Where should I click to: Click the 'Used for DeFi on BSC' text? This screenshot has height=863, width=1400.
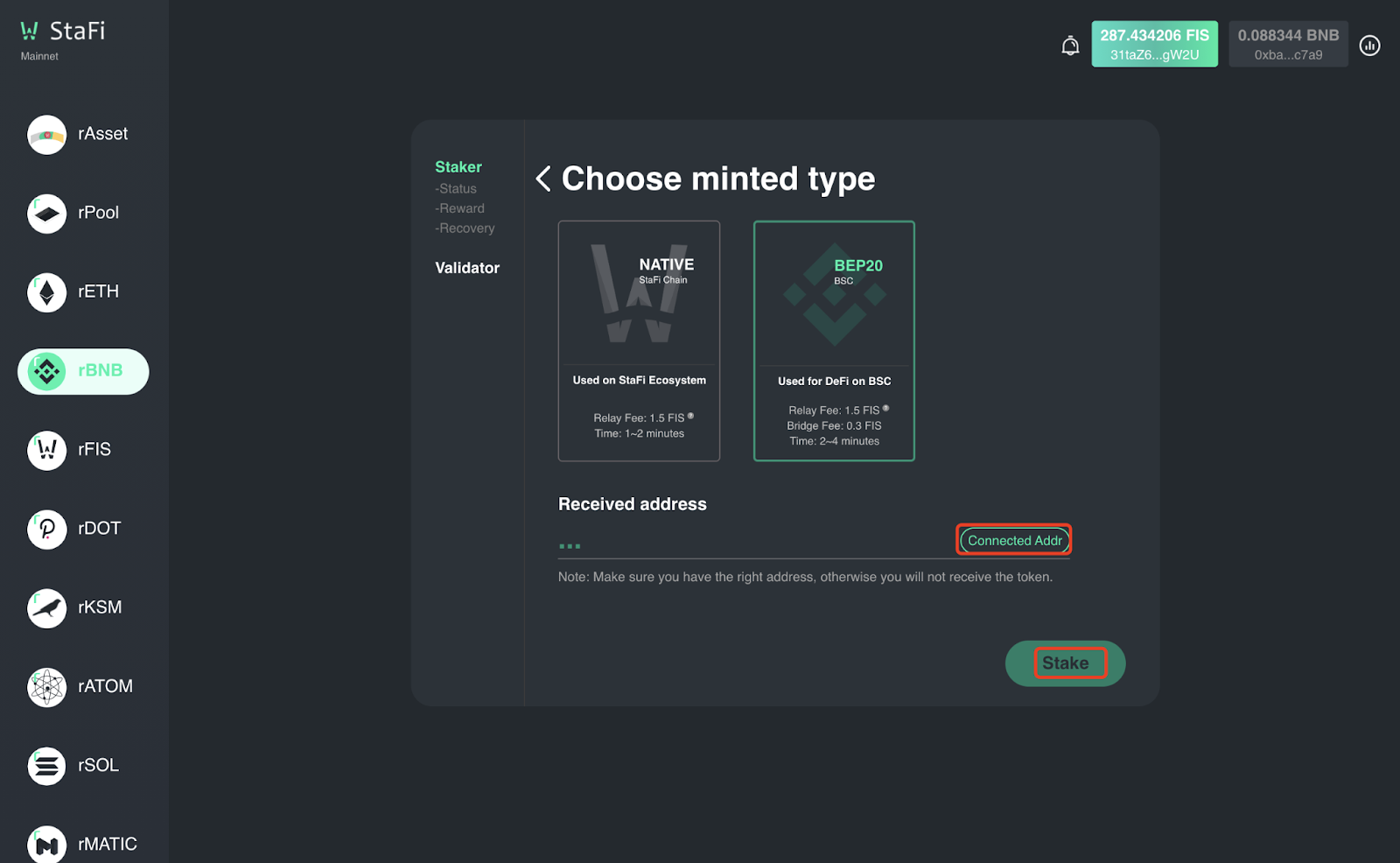[x=835, y=381]
